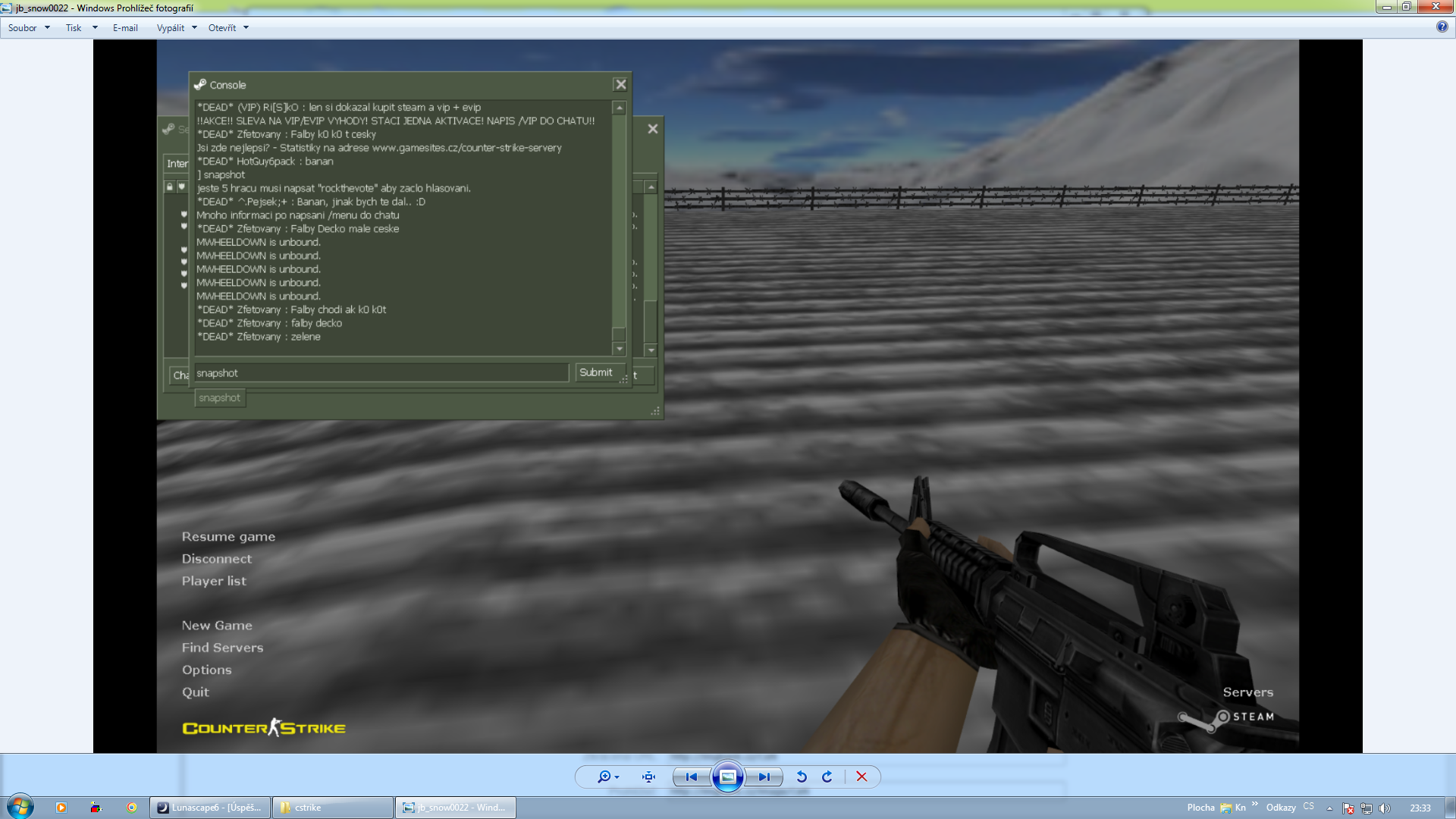Open the Tisk menu
The width and height of the screenshot is (1456, 819).
(x=74, y=28)
